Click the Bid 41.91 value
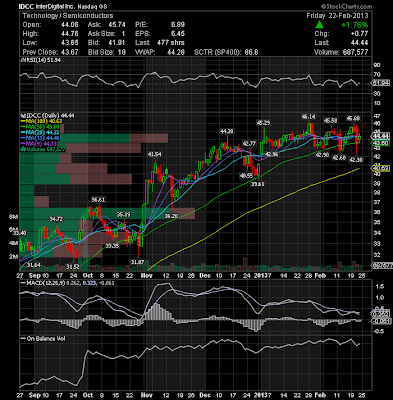 [117, 43]
